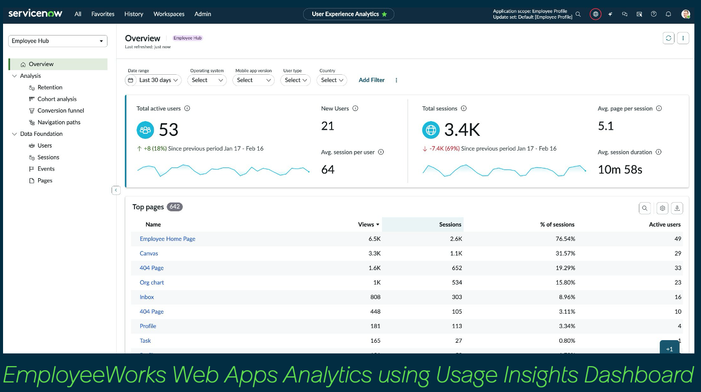Download the Top pages table

[677, 208]
